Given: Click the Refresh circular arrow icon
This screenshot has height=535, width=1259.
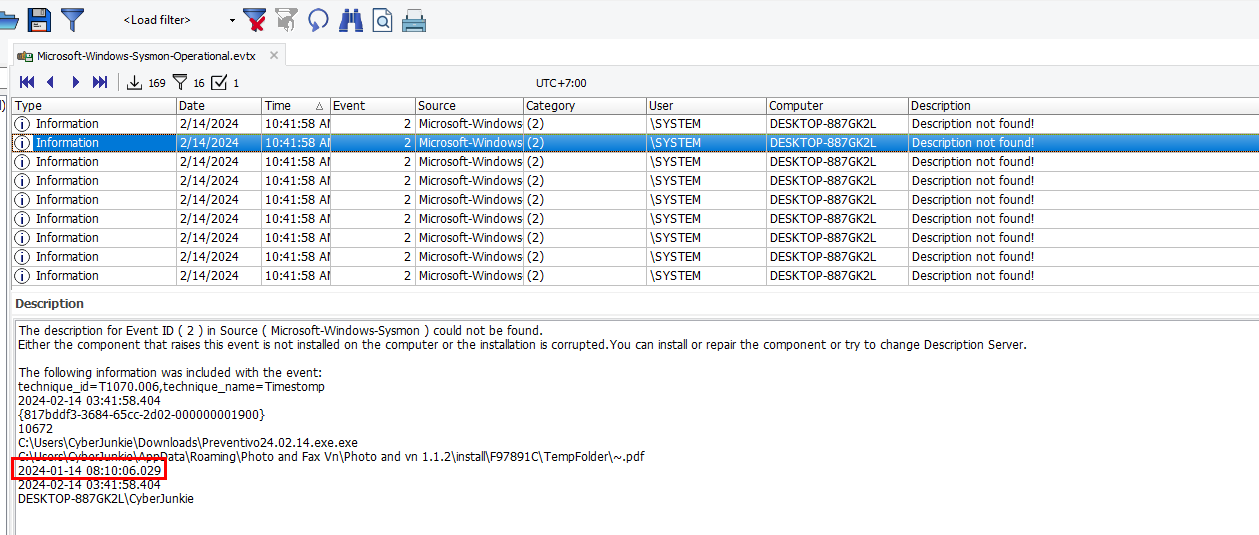Looking at the screenshot, I should 318,19.
